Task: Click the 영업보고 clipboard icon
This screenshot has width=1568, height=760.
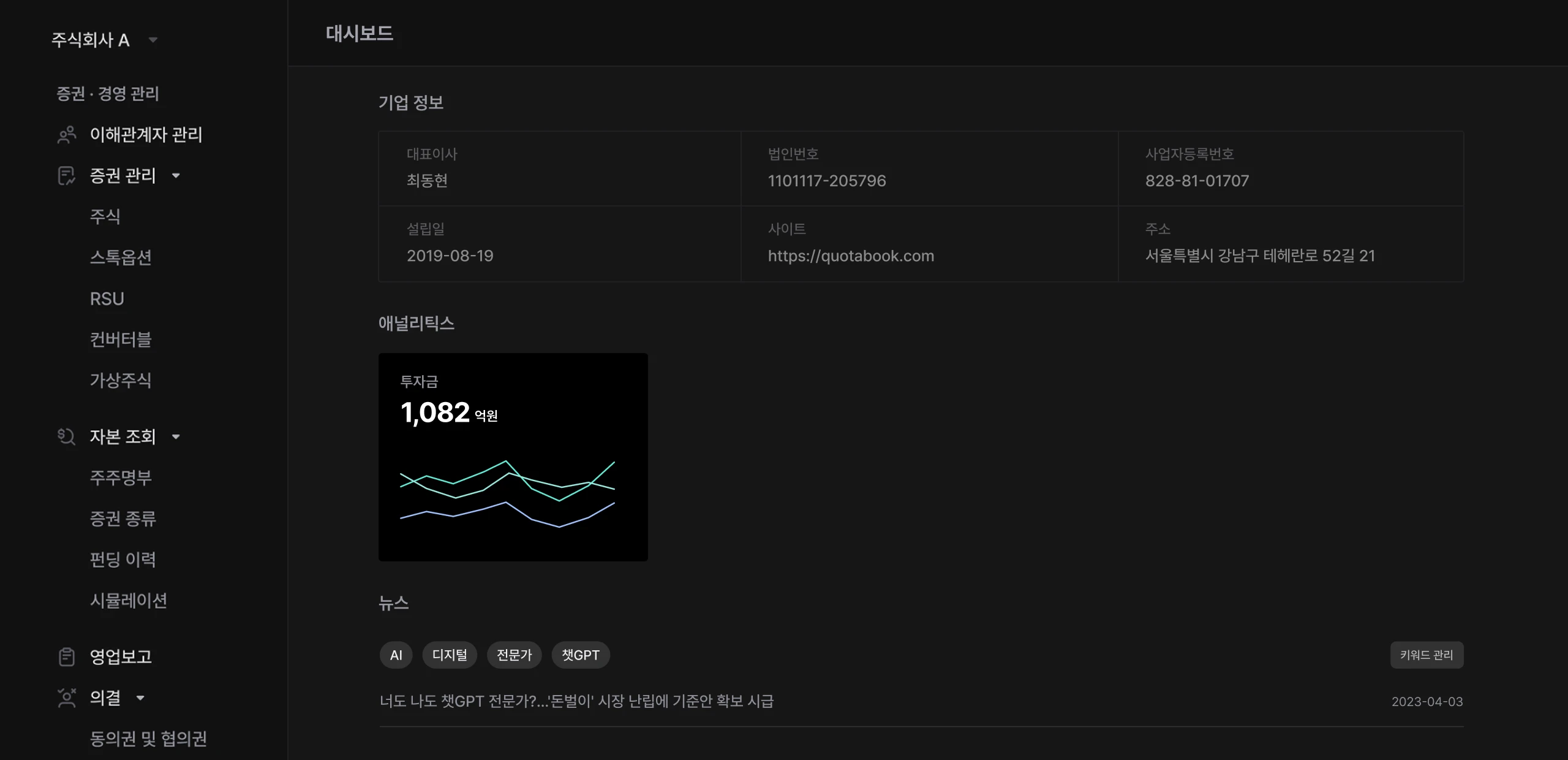Action: (x=66, y=656)
